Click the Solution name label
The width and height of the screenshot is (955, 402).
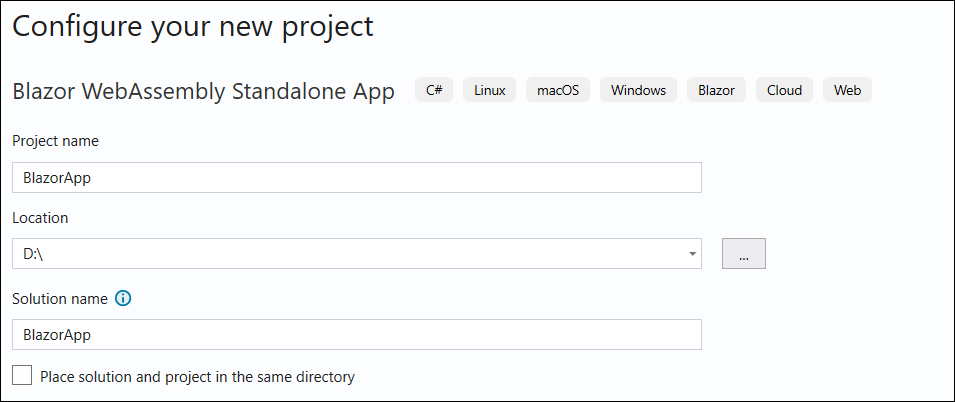pyautogui.click(x=60, y=299)
